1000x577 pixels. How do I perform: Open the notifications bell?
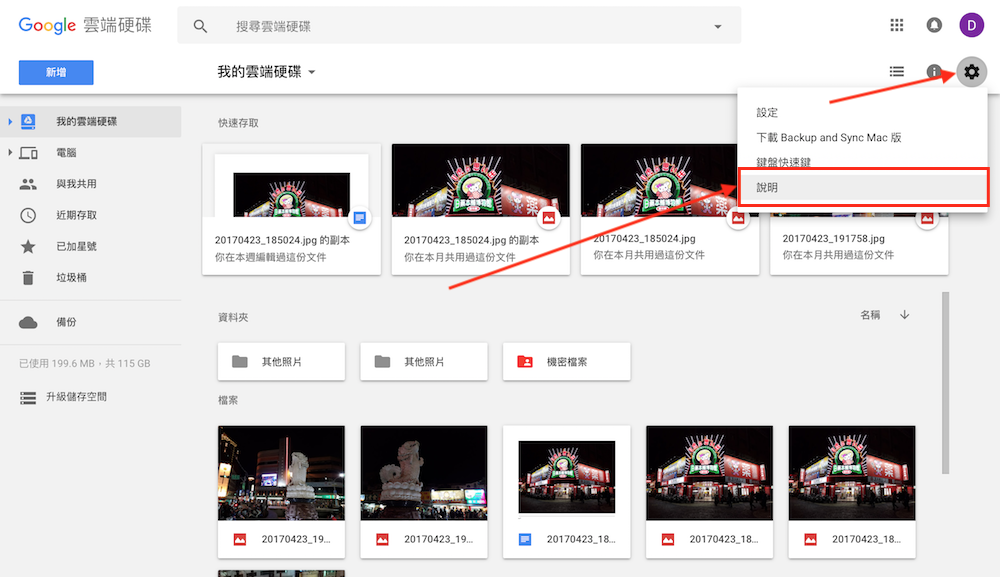pyautogui.click(x=933, y=24)
